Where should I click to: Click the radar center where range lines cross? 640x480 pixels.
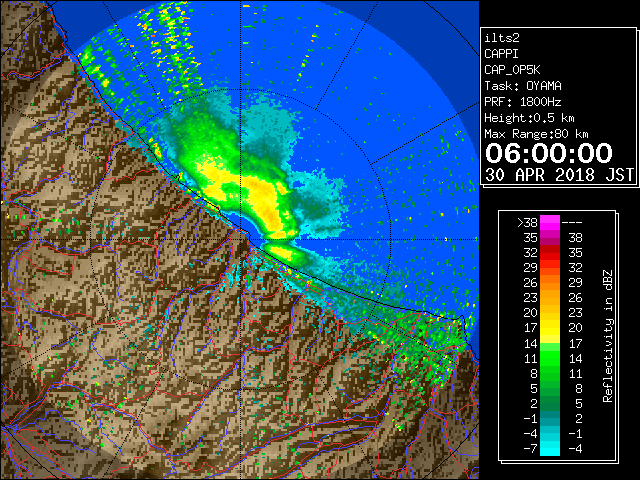(240, 240)
